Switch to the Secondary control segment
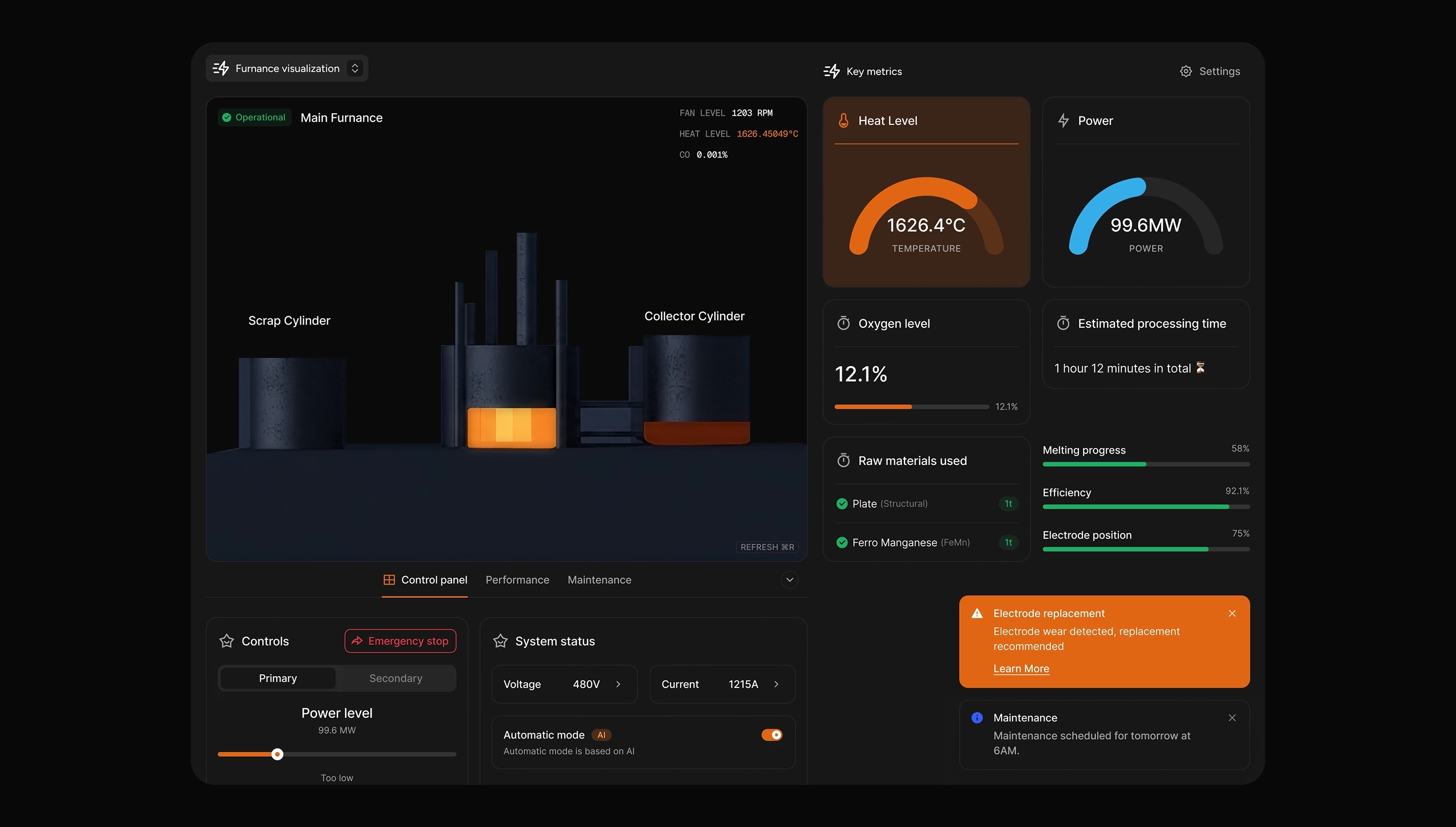The height and width of the screenshot is (827, 1456). [396, 678]
